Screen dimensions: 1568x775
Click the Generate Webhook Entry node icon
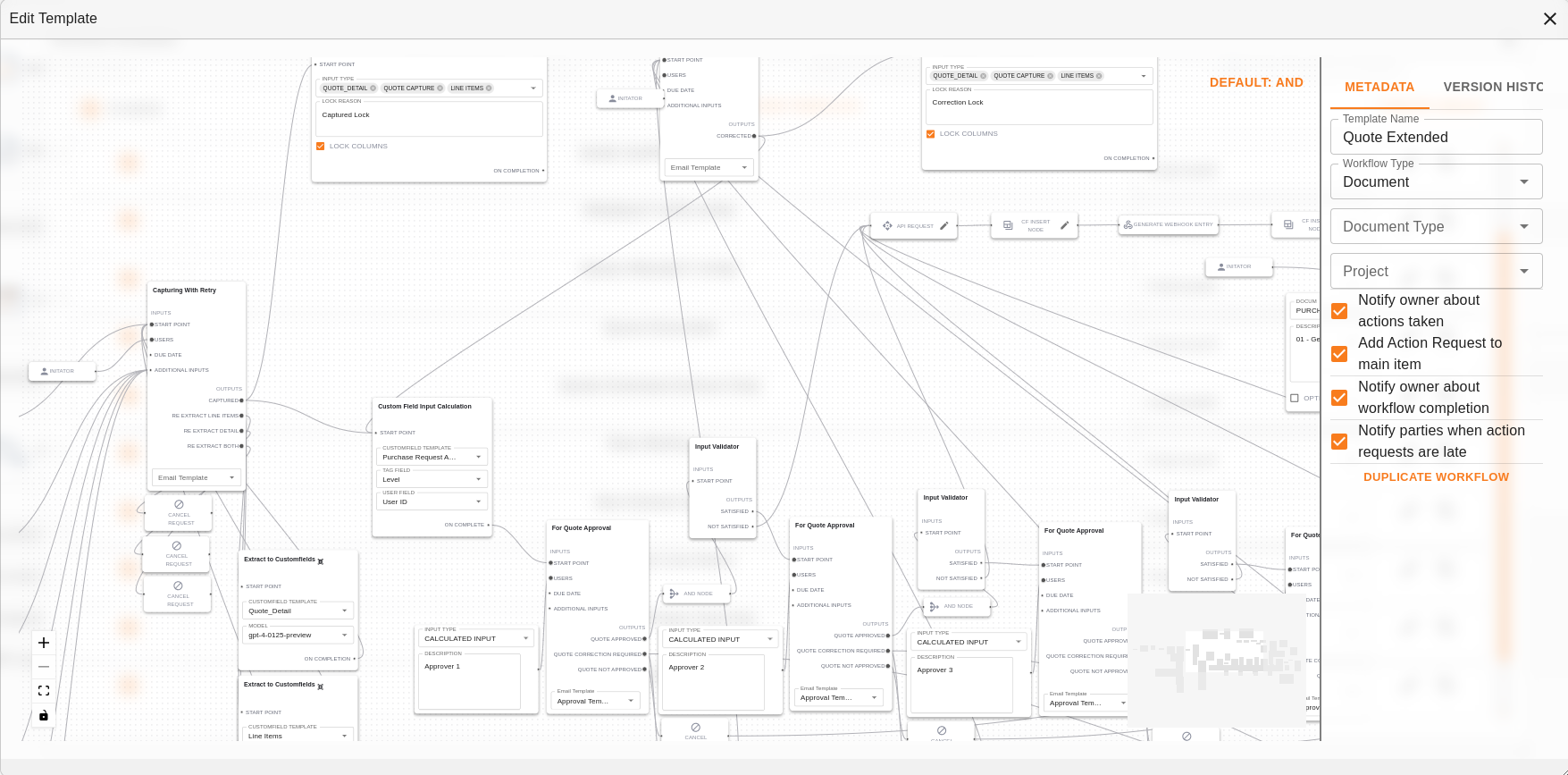click(1128, 224)
